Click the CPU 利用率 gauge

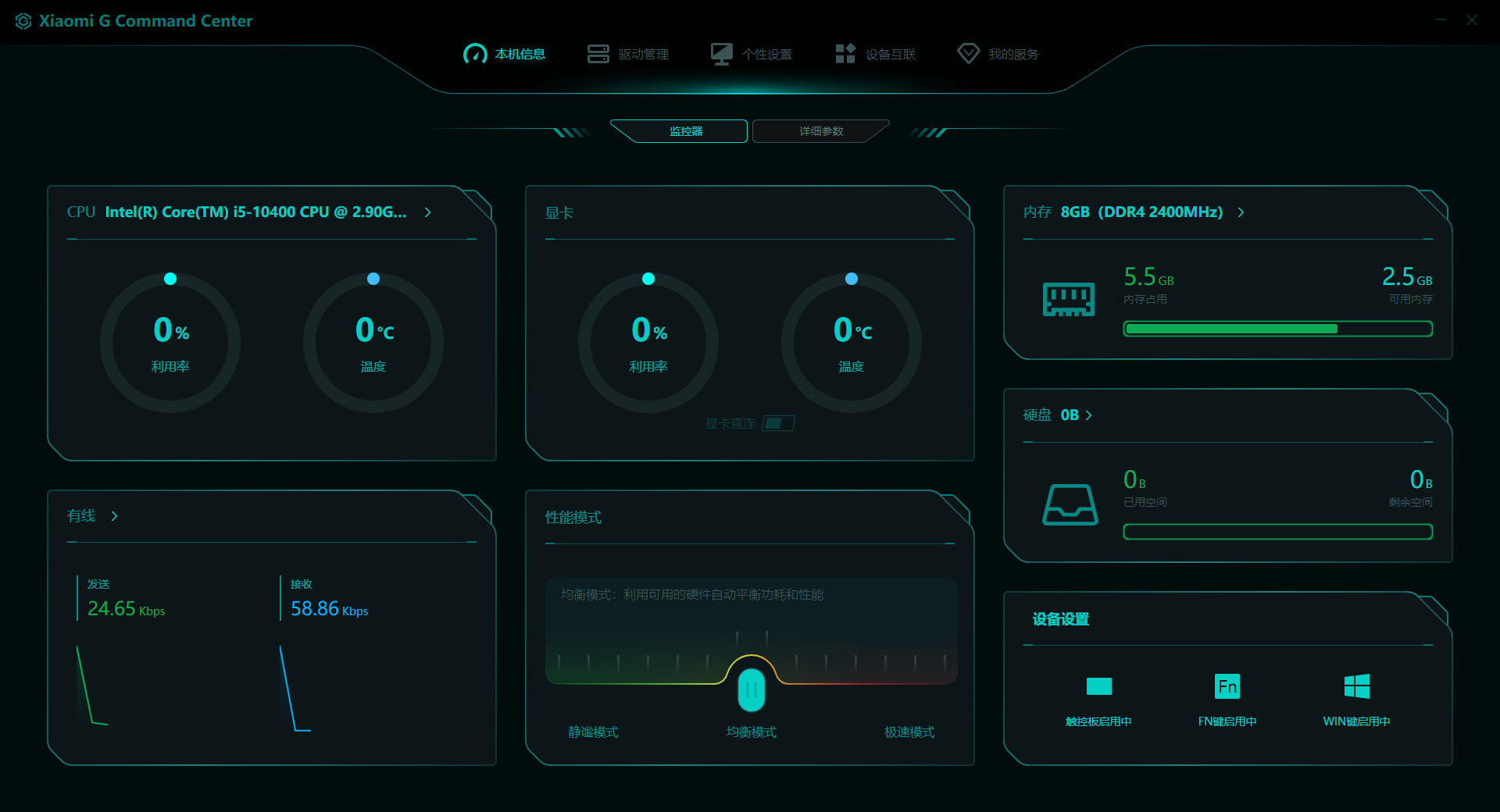[x=170, y=342]
